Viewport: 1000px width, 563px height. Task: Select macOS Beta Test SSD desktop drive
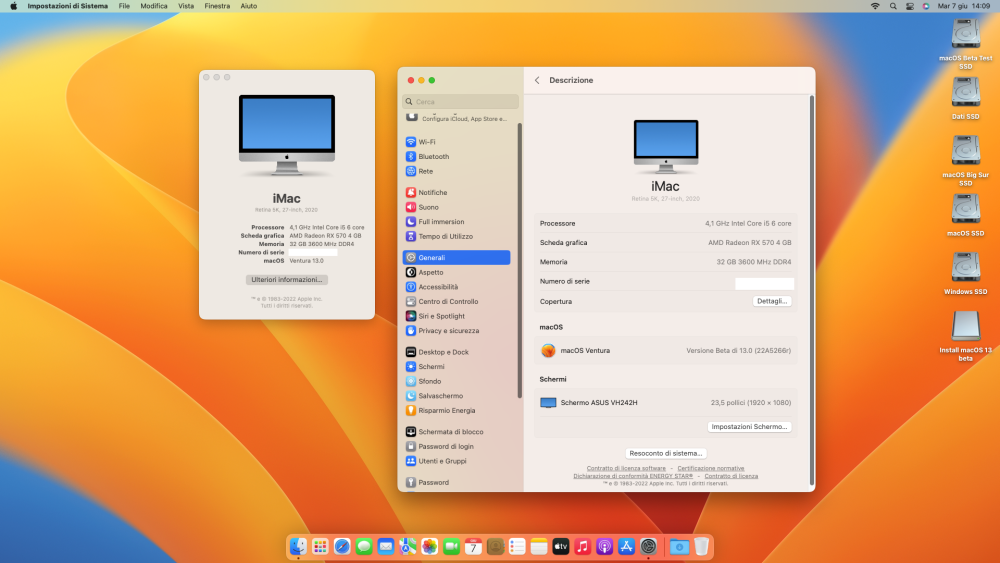tap(966, 43)
